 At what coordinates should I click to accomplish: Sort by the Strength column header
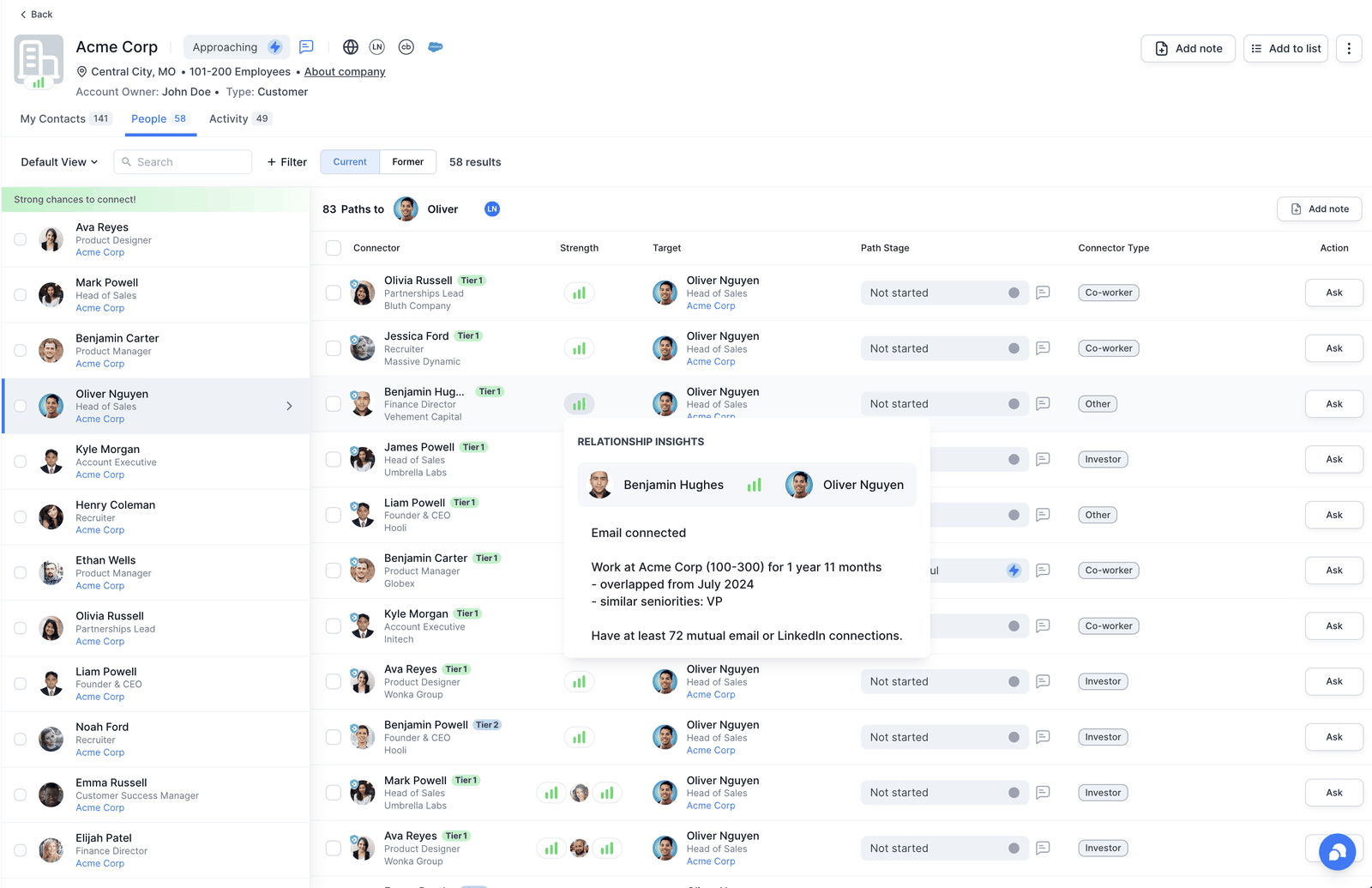point(579,248)
